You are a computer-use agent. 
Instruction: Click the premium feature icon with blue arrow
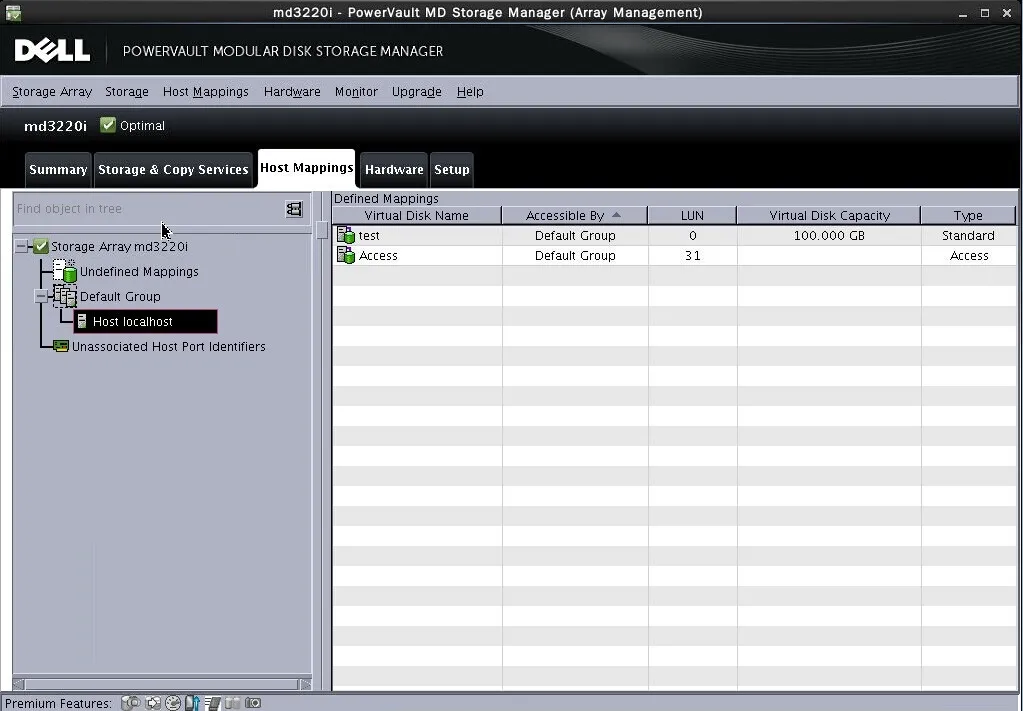(x=192, y=703)
